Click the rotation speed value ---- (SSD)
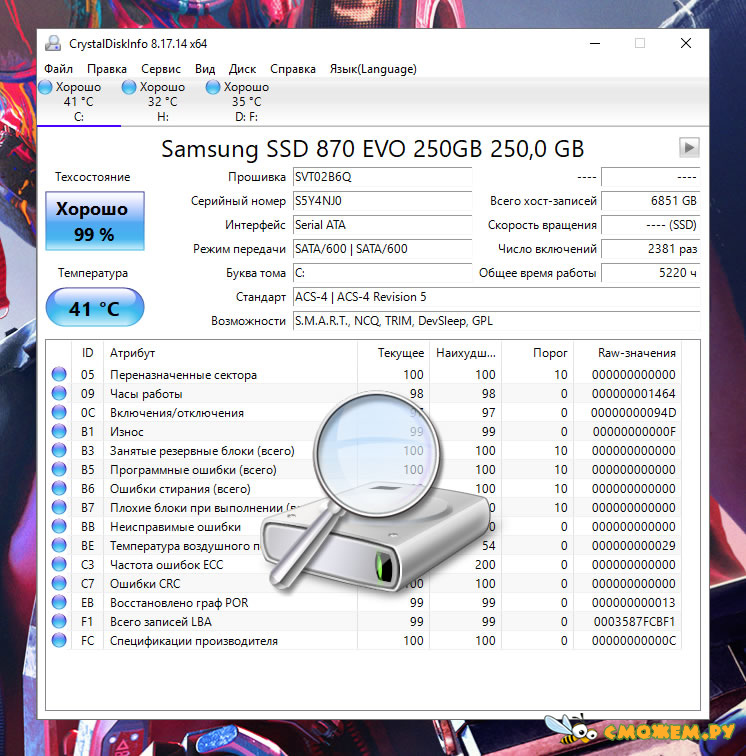Screen dimensions: 746x756 (651, 225)
